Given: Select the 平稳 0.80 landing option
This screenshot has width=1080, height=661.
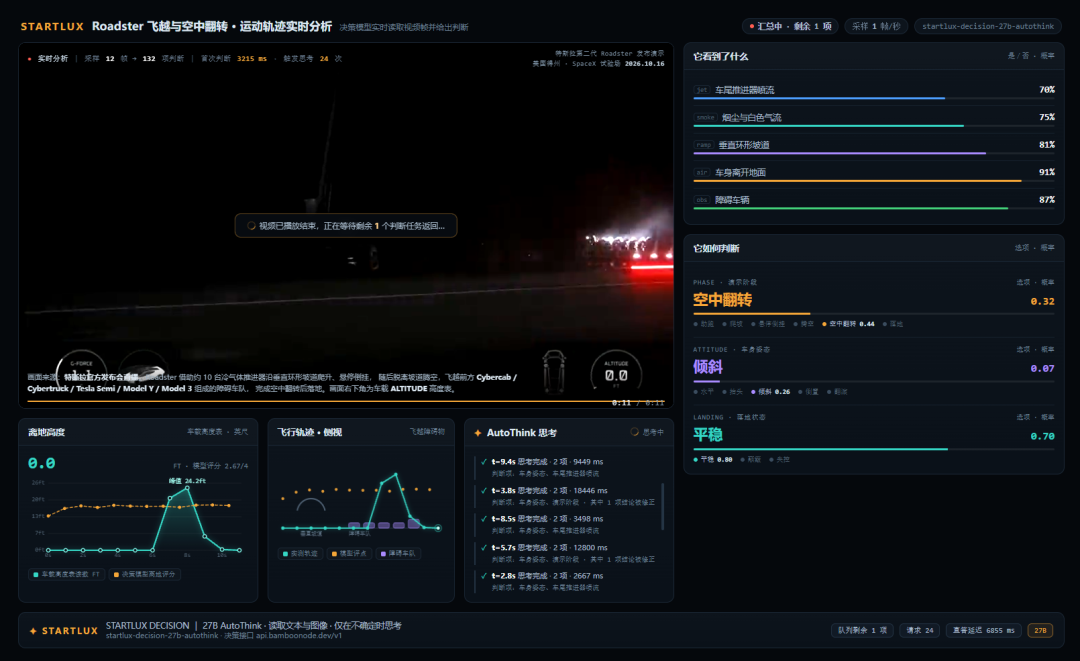Looking at the screenshot, I should [714, 459].
